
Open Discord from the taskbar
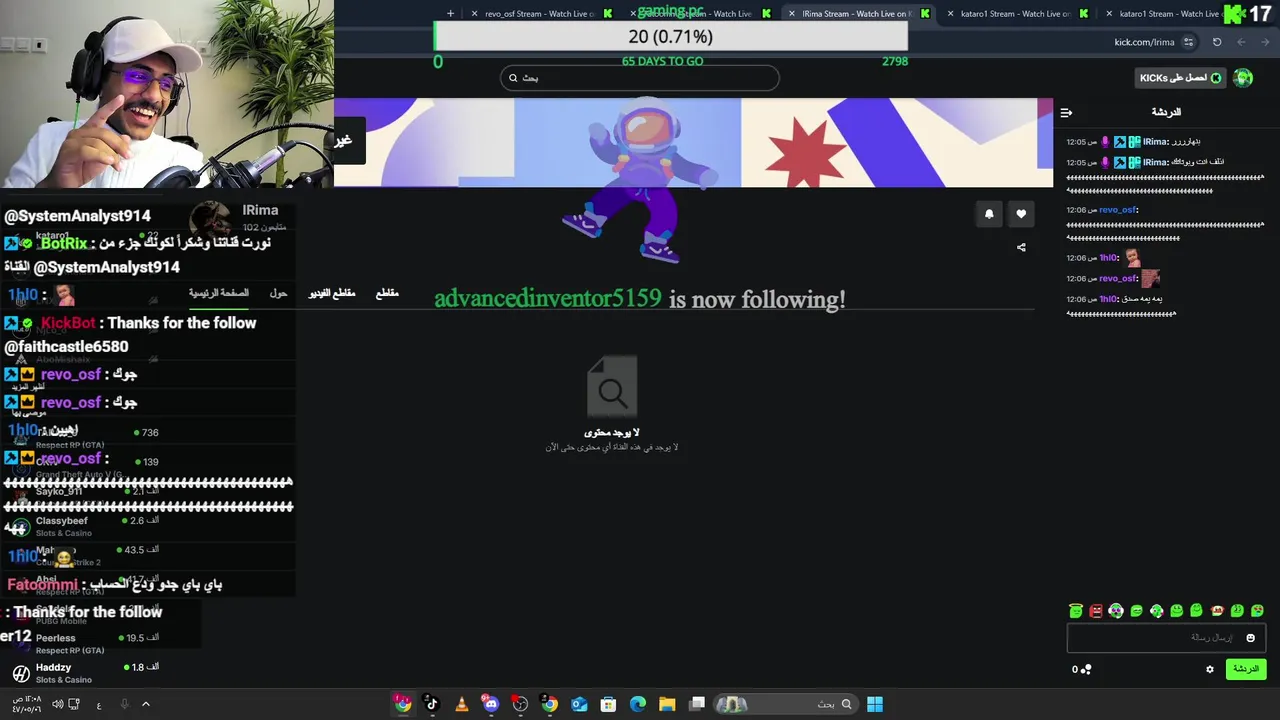coord(491,704)
